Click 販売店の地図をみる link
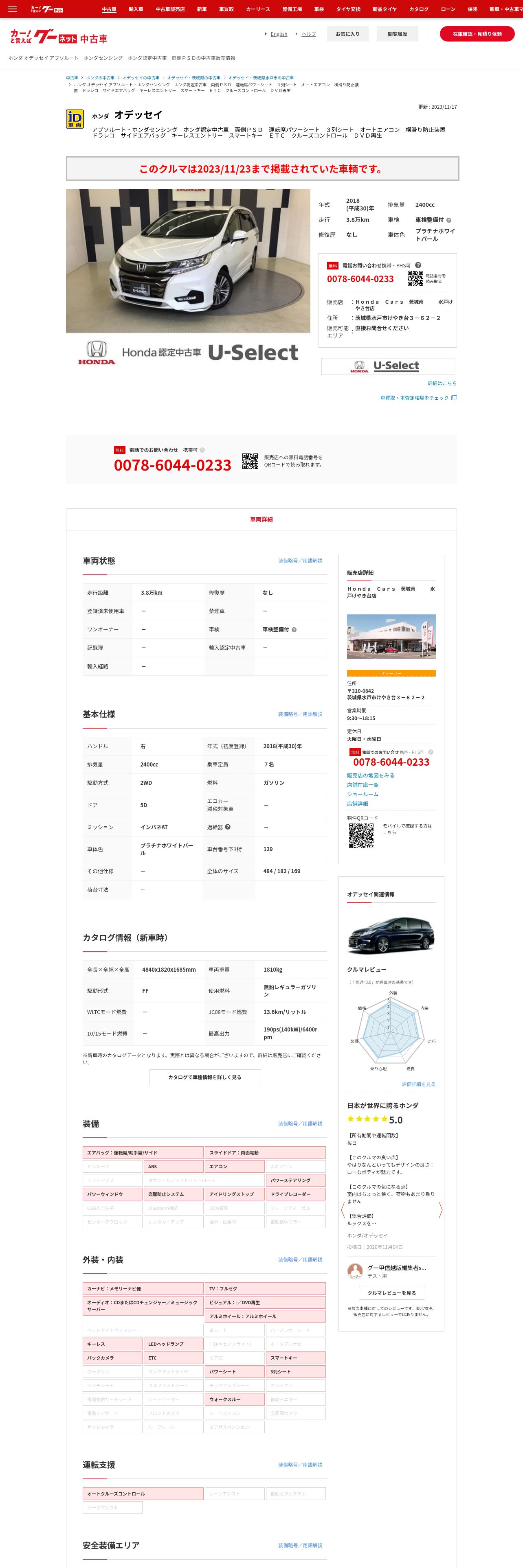 pyautogui.click(x=371, y=775)
